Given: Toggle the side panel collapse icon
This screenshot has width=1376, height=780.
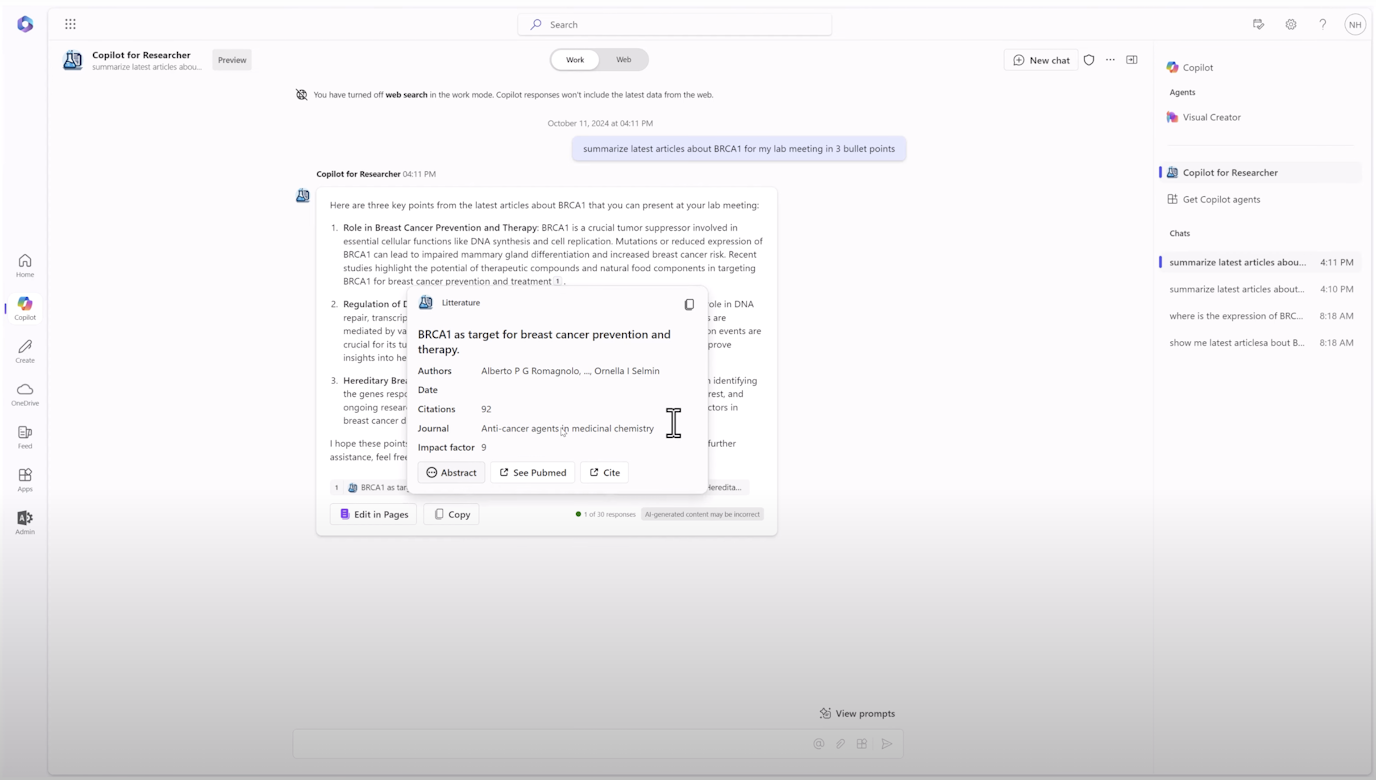Looking at the screenshot, I should [x=1132, y=60].
